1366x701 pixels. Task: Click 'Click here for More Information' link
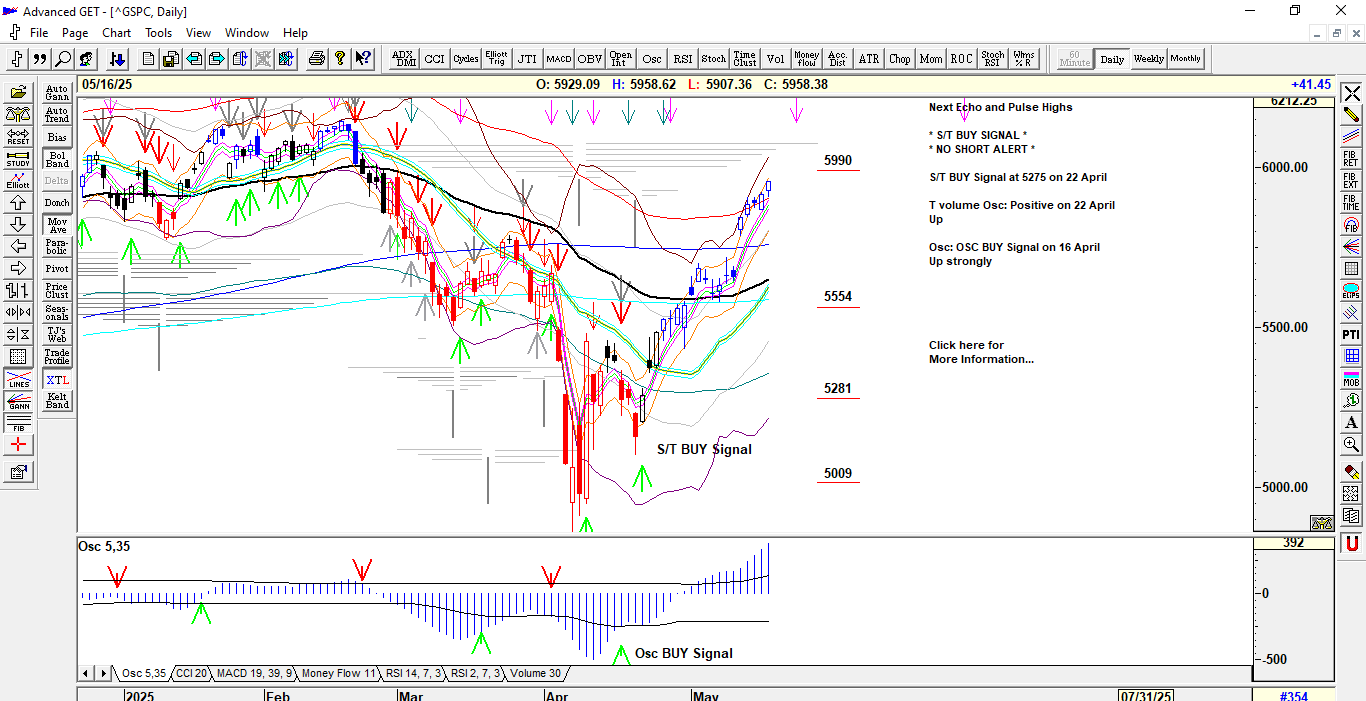pyautogui.click(x=980, y=352)
